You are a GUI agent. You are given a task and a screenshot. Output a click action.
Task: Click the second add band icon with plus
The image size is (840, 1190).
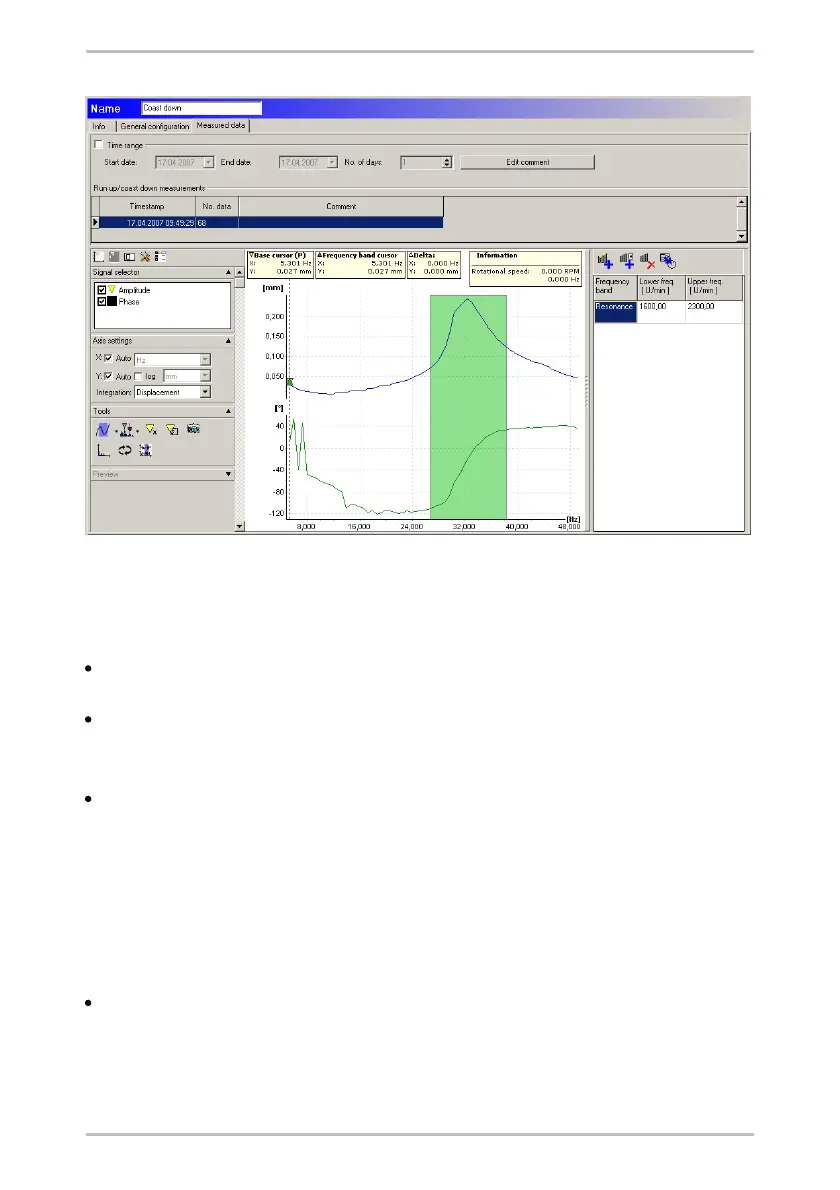tap(627, 262)
